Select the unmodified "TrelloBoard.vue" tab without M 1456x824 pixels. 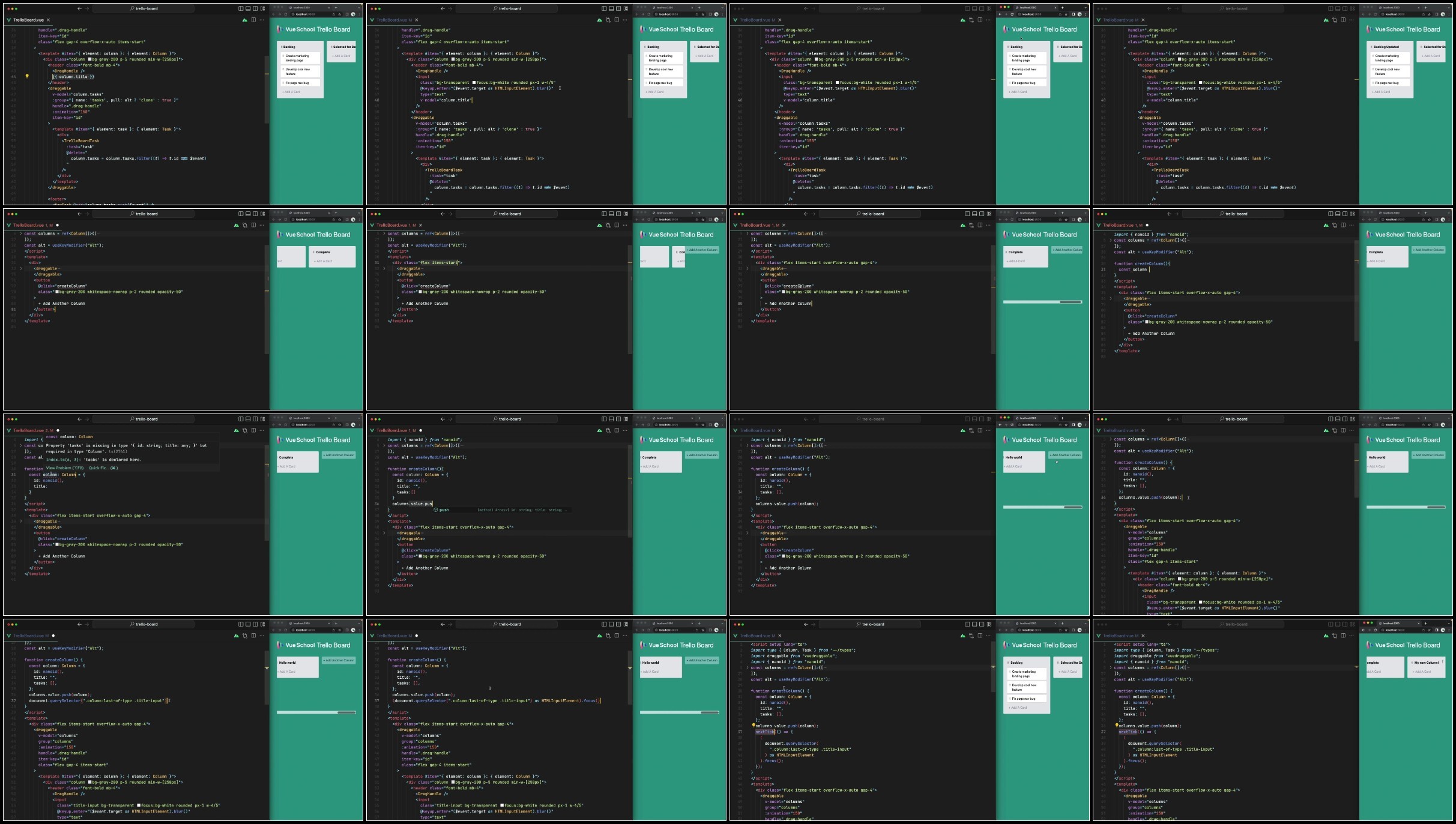28,20
